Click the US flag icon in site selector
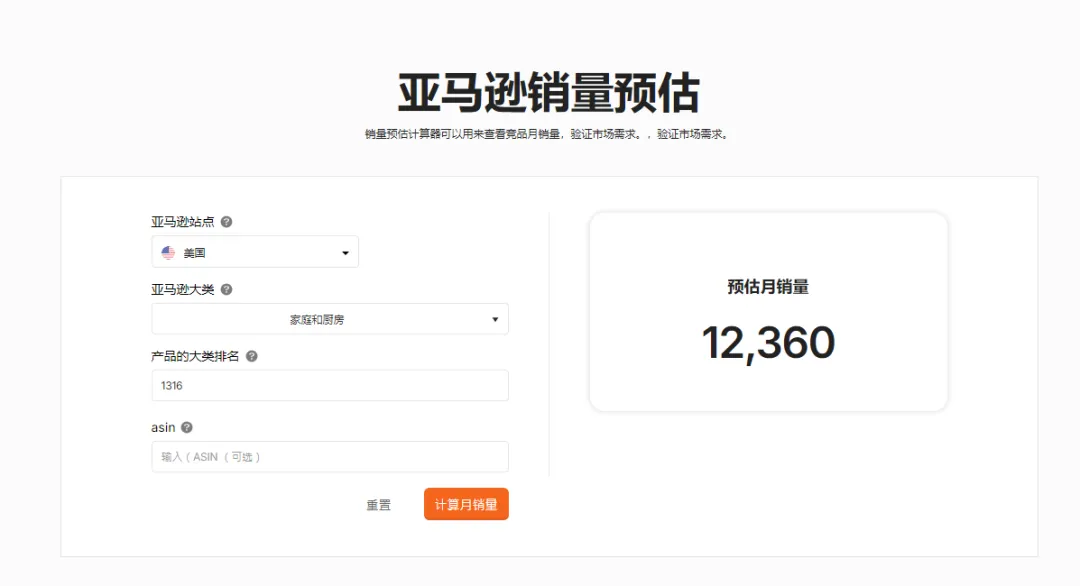The height and width of the screenshot is (586, 1080). click(x=168, y=253)
